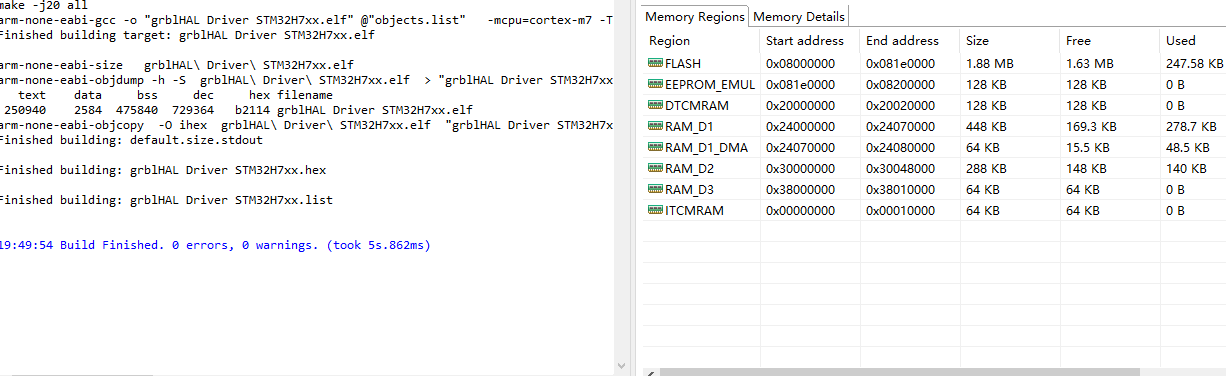Click the RAM_D1_DMA region memory icon
1226x376 pixels.
point(656,147)
